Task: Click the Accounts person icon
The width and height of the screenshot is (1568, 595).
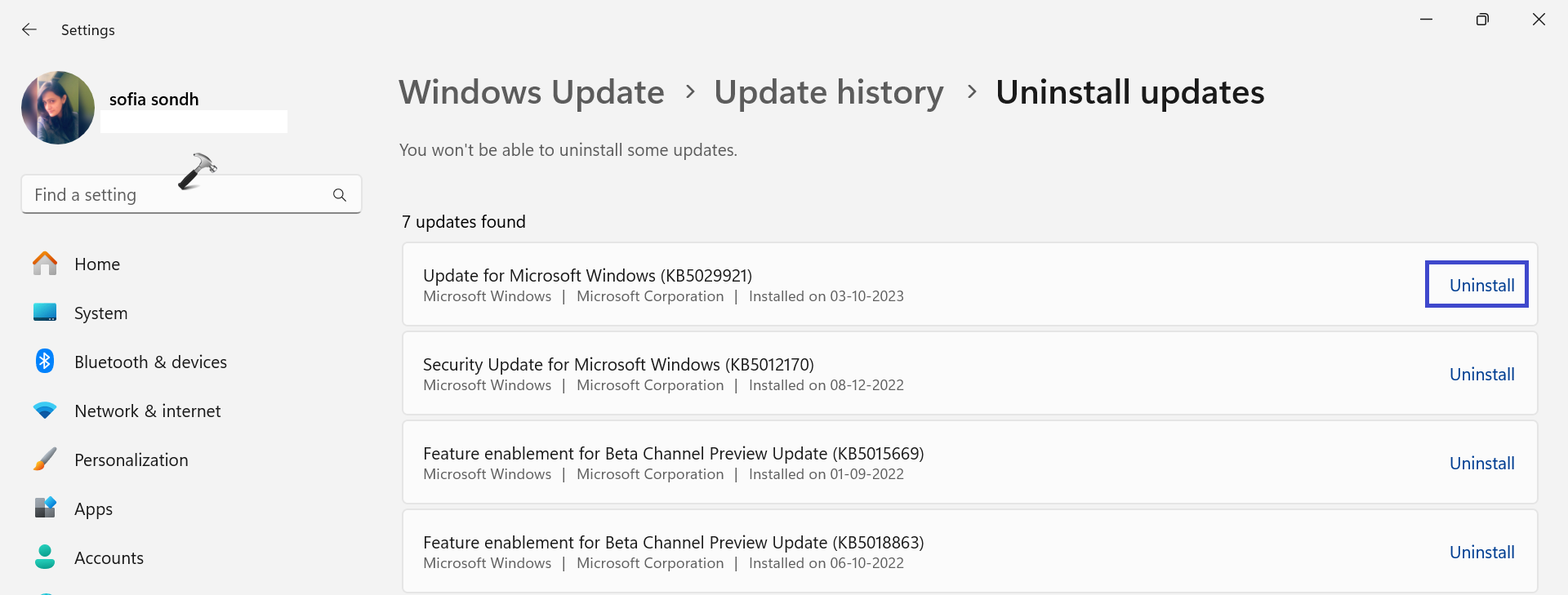Action: click(x=45, y=557)
